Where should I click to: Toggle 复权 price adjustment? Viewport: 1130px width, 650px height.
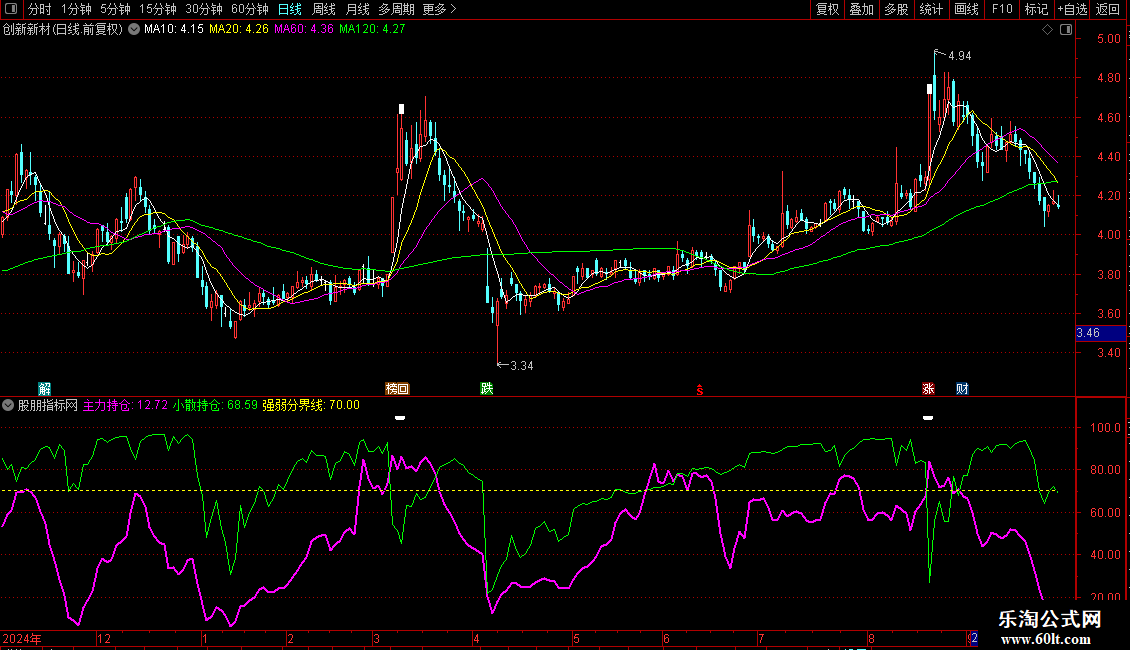(x=827, y=10)
